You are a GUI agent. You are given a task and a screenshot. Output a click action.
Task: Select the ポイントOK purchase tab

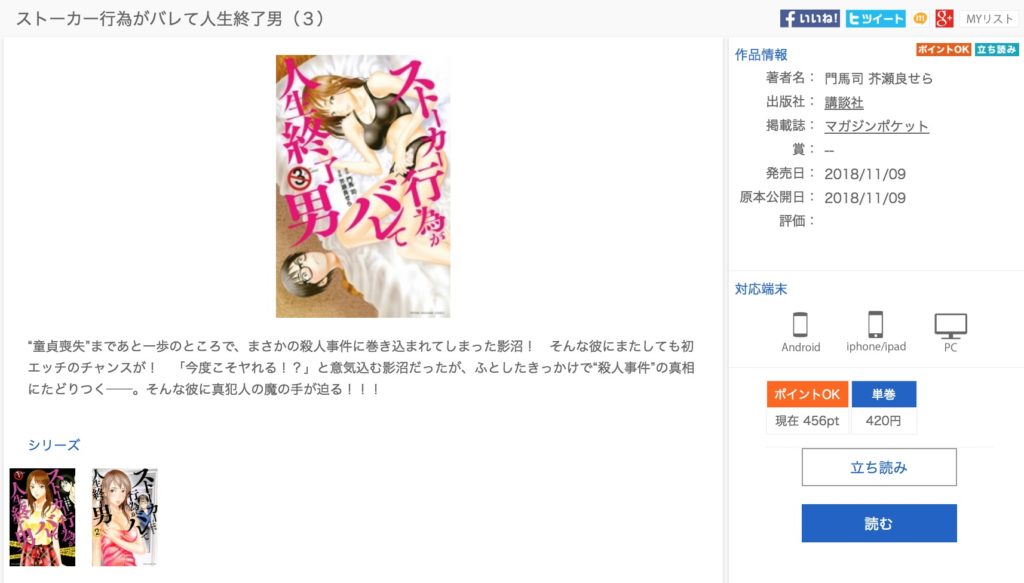coord(807,394)
